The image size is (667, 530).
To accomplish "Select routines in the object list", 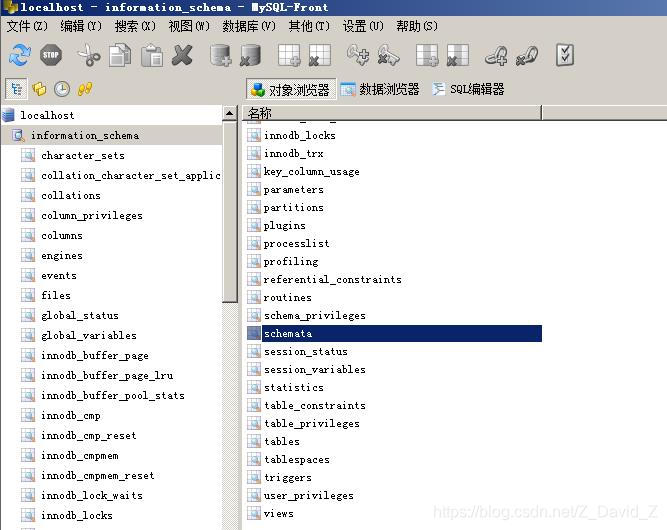I will pyautogui.click(x=288, y=297).
